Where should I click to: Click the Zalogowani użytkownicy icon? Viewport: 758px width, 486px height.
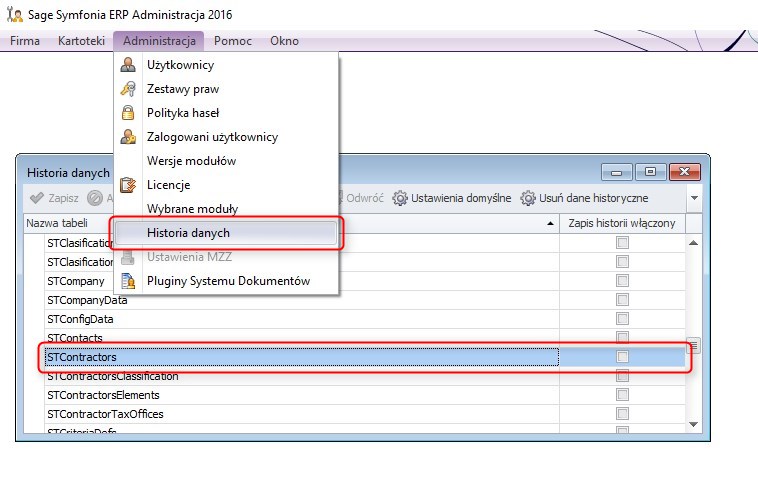coord(128,137)
